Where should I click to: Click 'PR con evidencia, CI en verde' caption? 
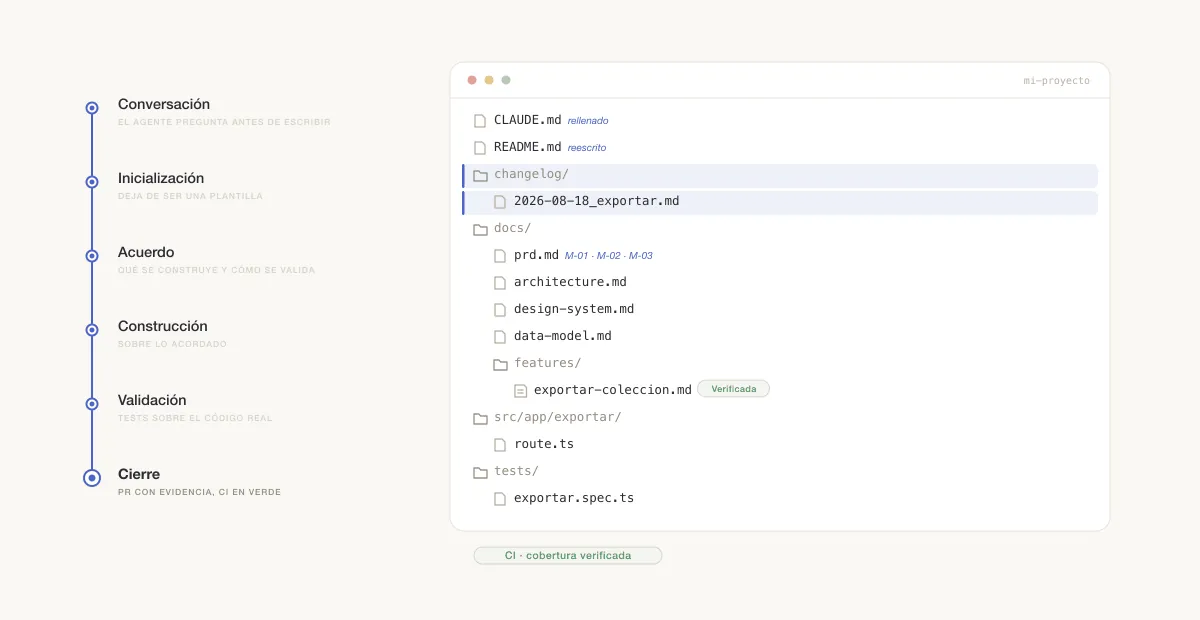(199, 492)
